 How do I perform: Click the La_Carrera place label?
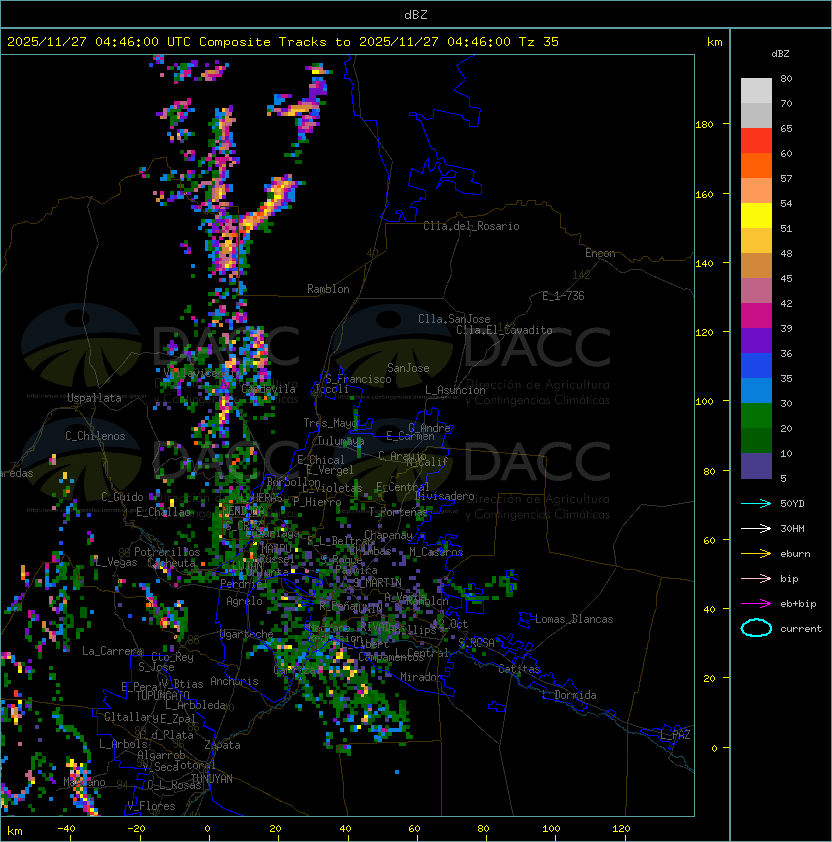tap(112, 651)
